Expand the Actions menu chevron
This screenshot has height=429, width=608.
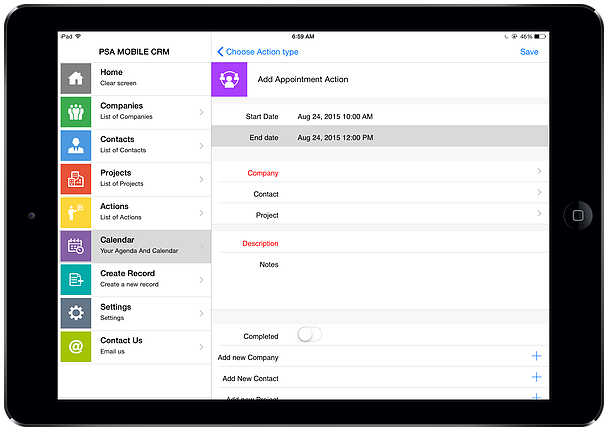pos(201,213)
